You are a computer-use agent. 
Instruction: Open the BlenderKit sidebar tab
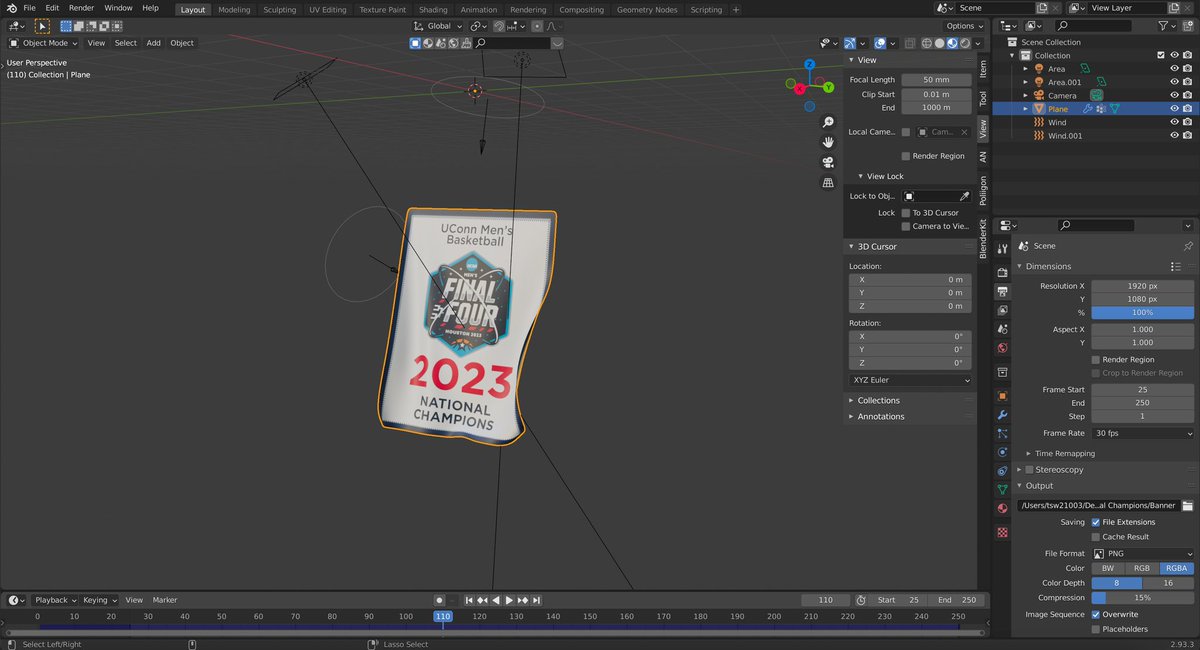pos(983,238)
